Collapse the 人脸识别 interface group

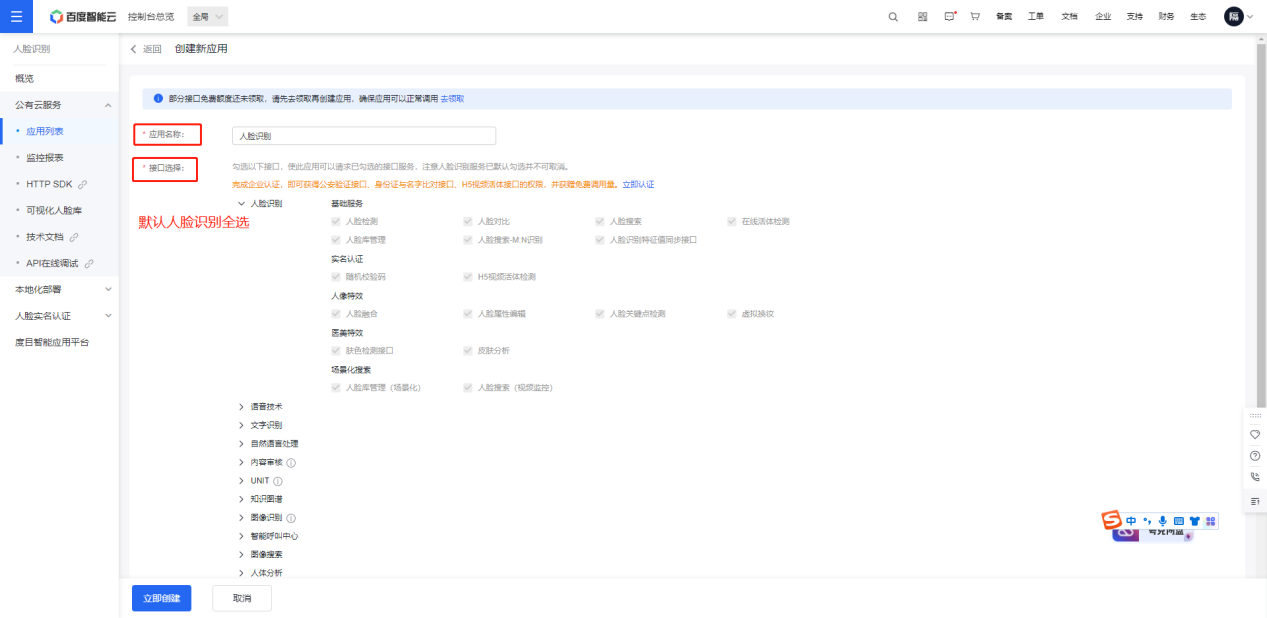(x=241, y=203)
